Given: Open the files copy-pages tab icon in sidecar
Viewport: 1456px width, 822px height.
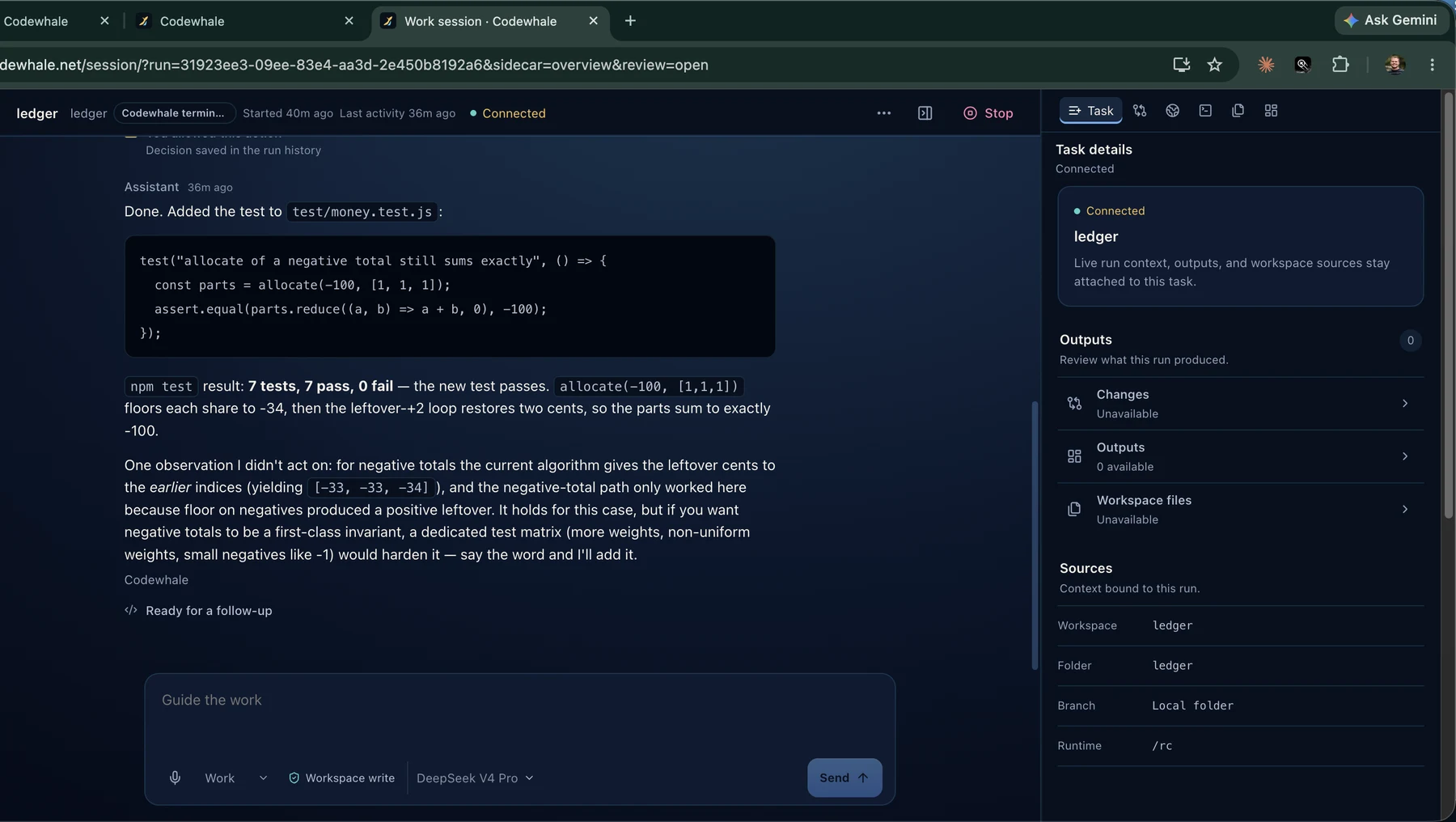Looking at the screenshot, I should pyautogui.click(x=1238, y=111).
